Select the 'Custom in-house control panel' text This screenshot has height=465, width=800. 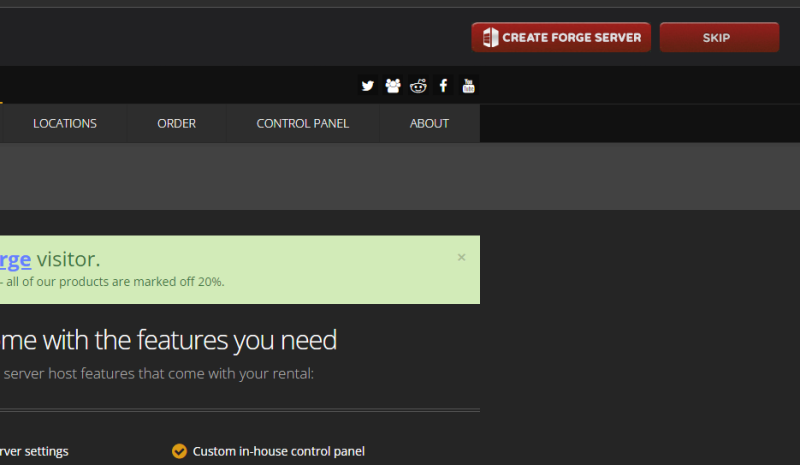tap(279, 451)
